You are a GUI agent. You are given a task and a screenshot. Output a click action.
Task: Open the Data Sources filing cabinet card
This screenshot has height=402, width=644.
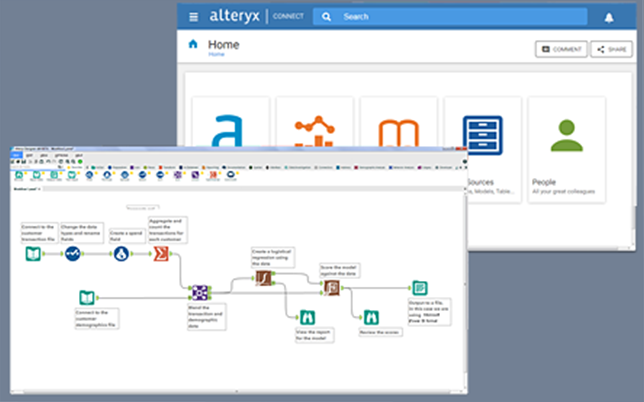(483, 150)
